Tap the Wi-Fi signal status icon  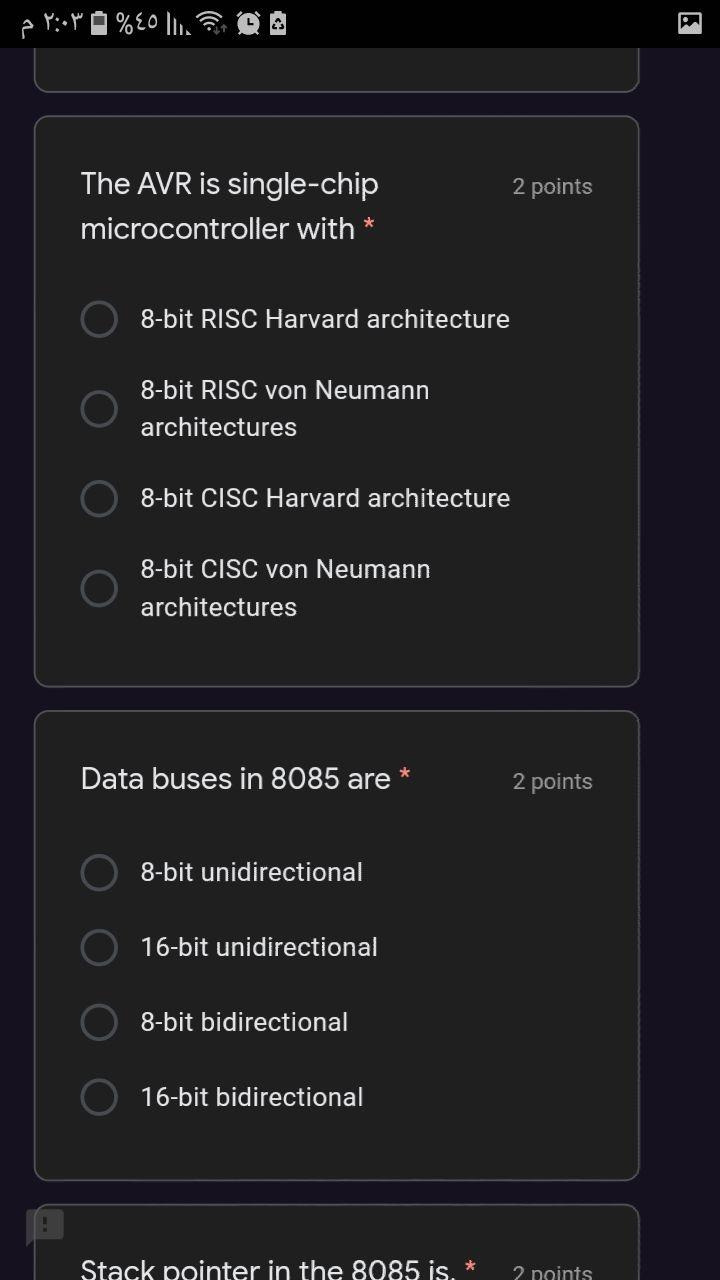[210, 23]
